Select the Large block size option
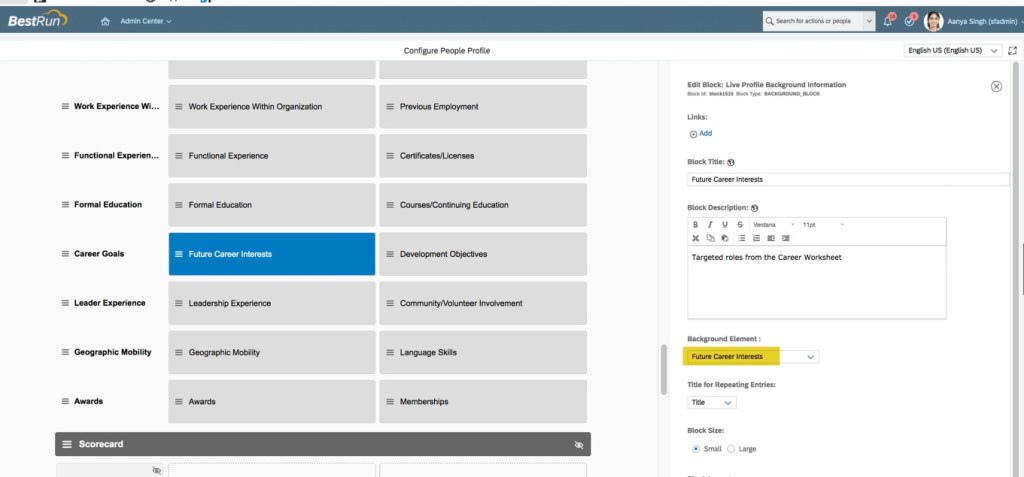This screenshot has width=1024, height=477. [x=731, y=449]
